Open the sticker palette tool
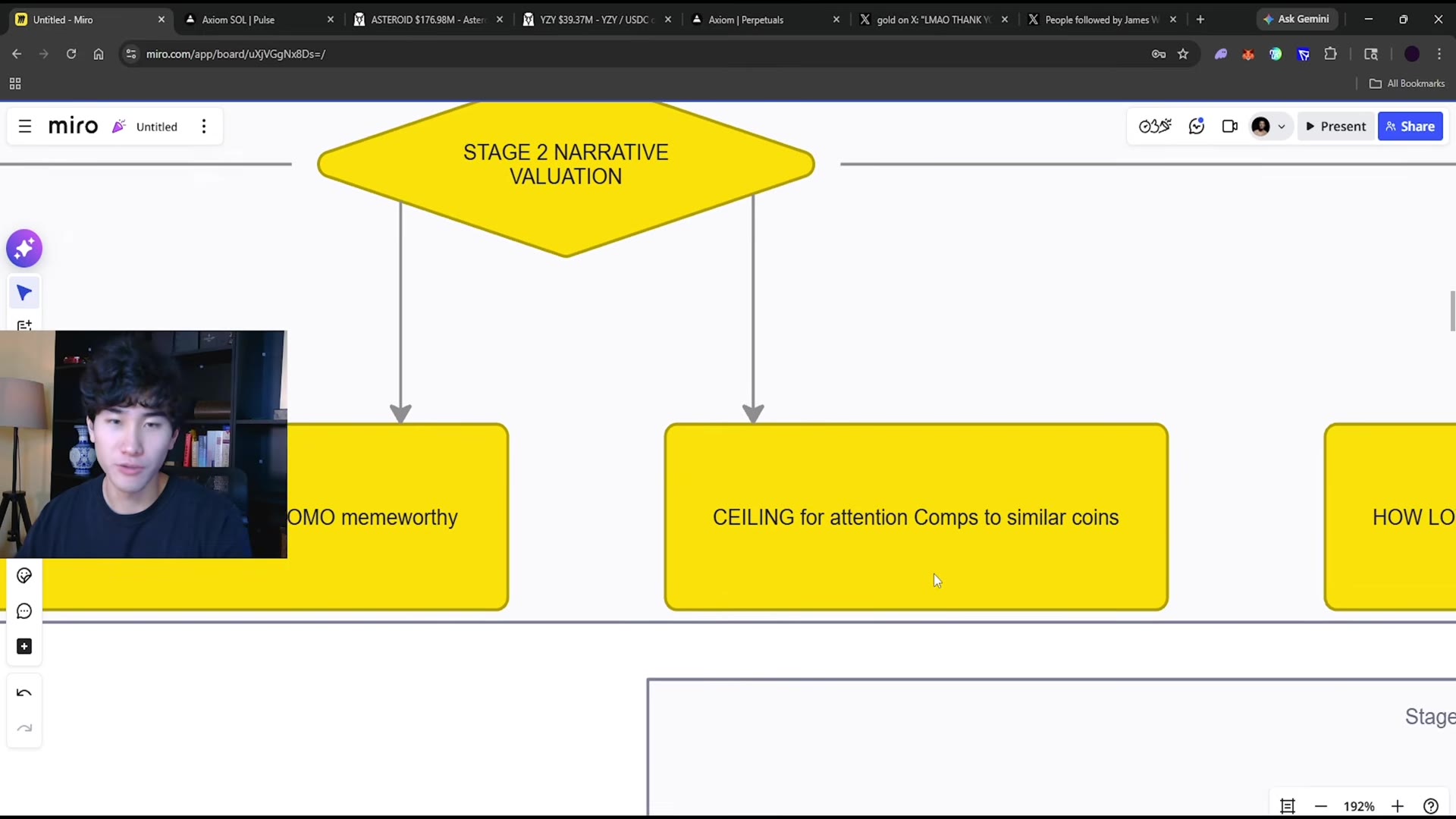The height and width of the screenshot is (819, 1456). pos(24,576)
